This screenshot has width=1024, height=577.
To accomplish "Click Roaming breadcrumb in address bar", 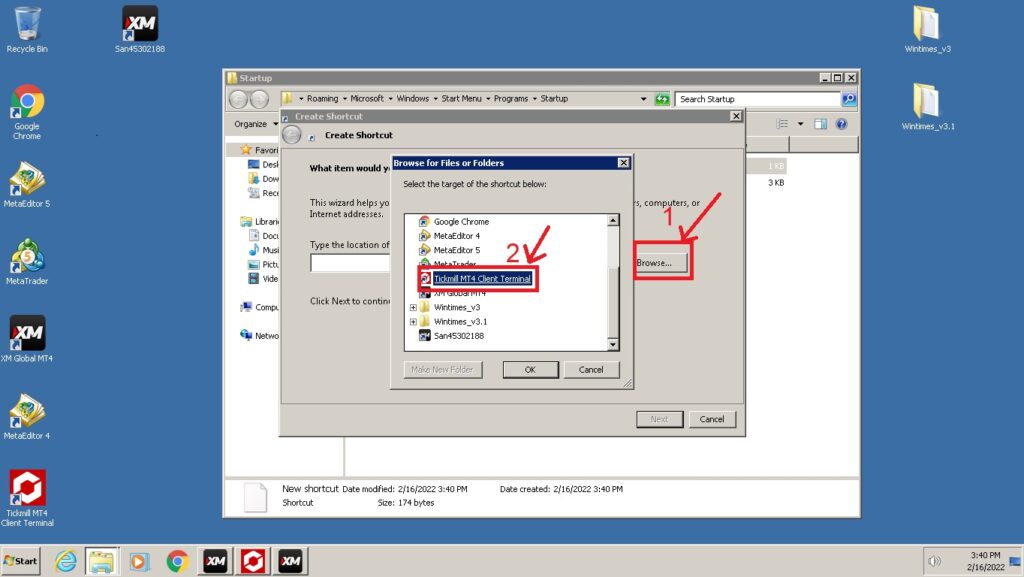I will coord(323,99).
